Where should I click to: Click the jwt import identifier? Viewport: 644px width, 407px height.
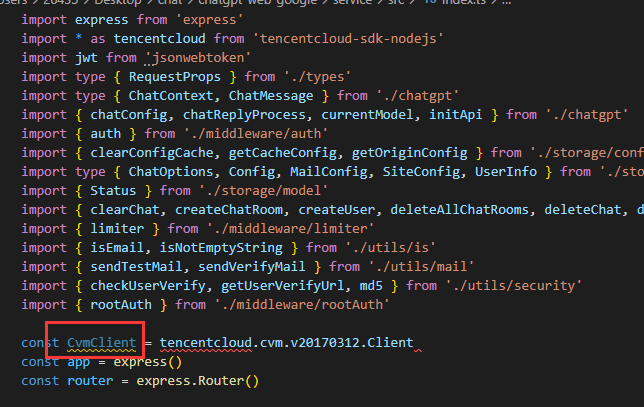(86, 57)
